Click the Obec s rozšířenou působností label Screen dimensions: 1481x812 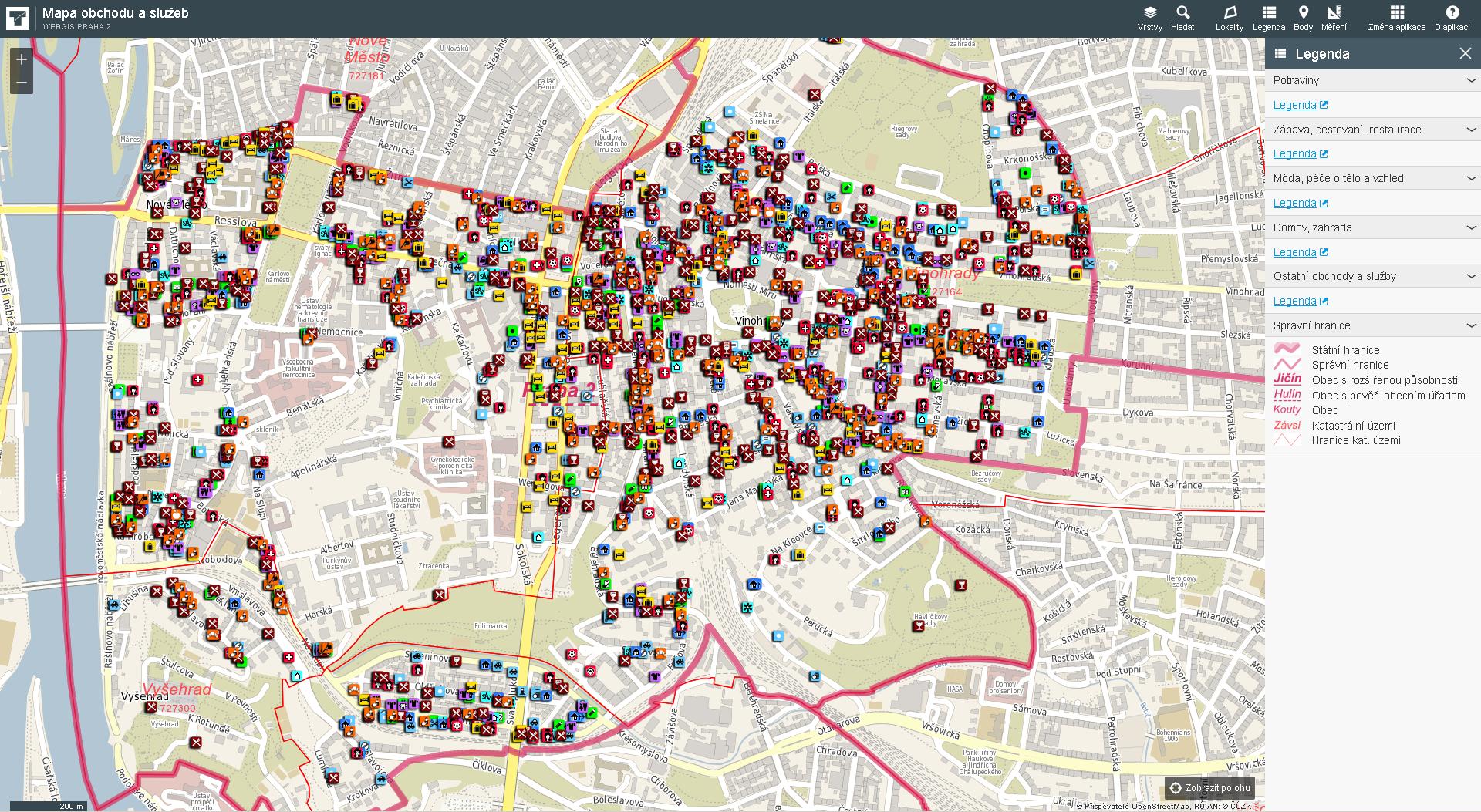pyautogui.click(x=1385, y=380)
